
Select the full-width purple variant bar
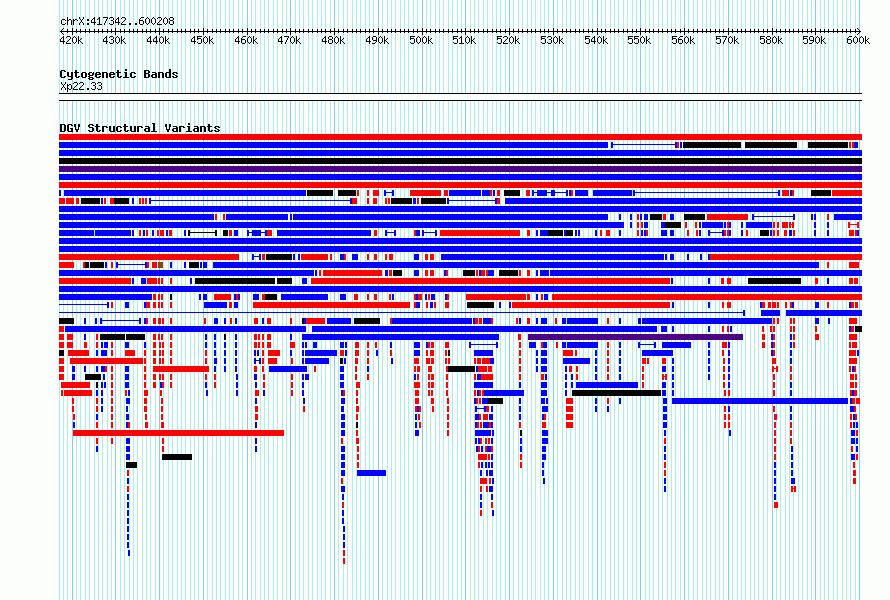pos(460,169)
